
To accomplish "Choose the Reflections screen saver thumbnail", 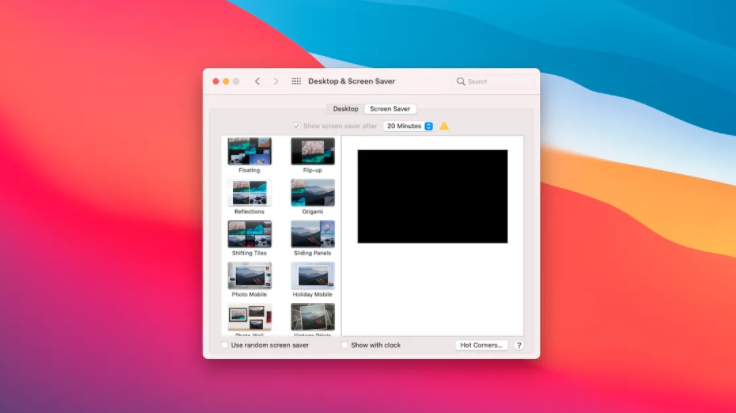I will point(249,192).
